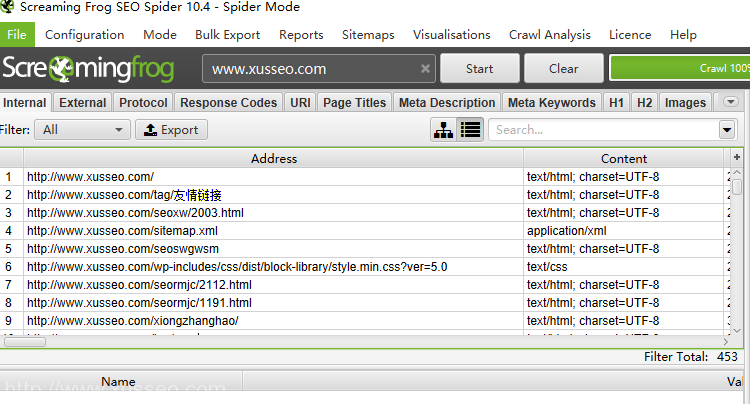Open the Help menu
The image size is (750, 404).
(x=683, y=35)
